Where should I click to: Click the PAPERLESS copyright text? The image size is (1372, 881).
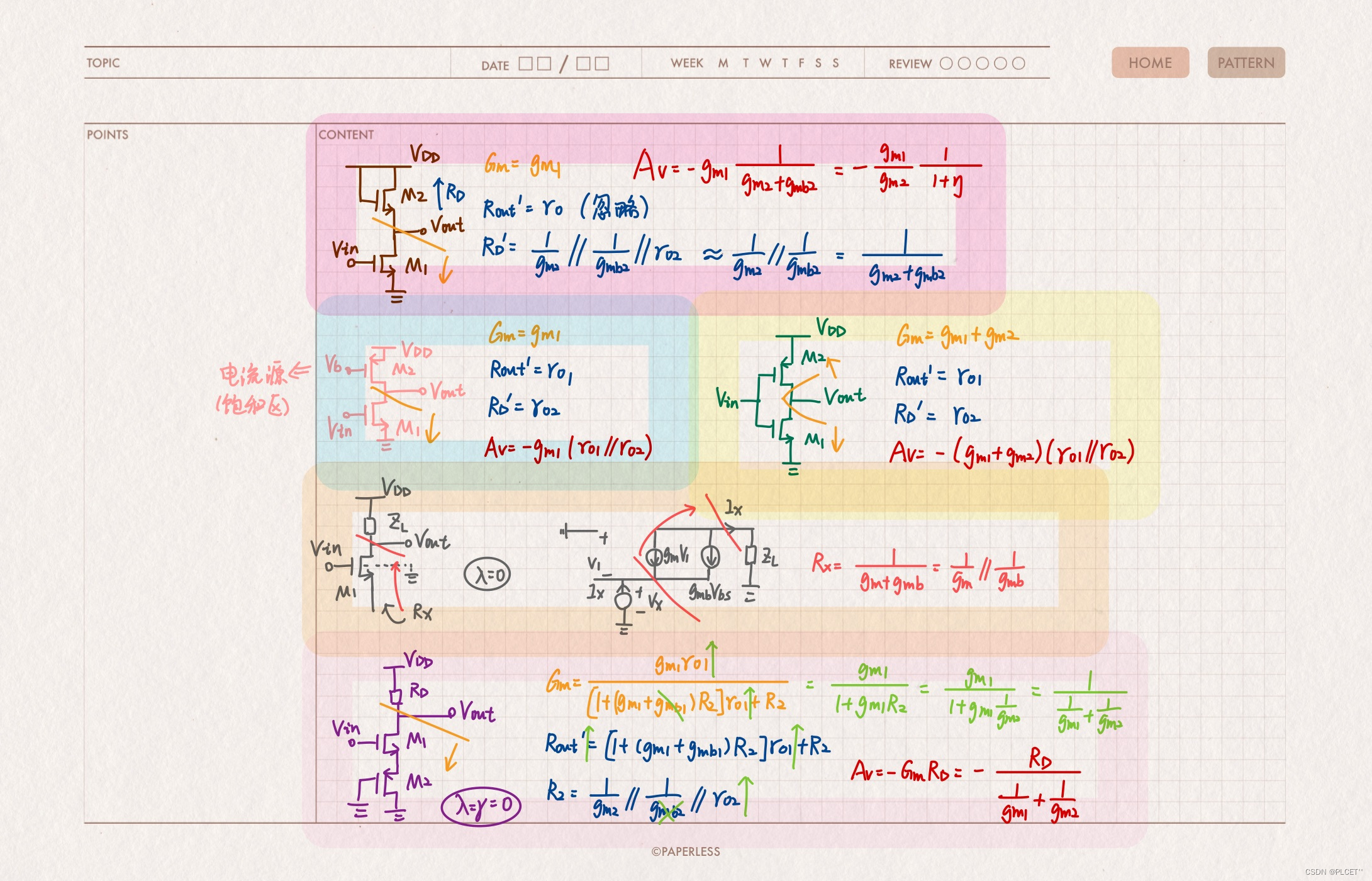(x=686, y=851)
